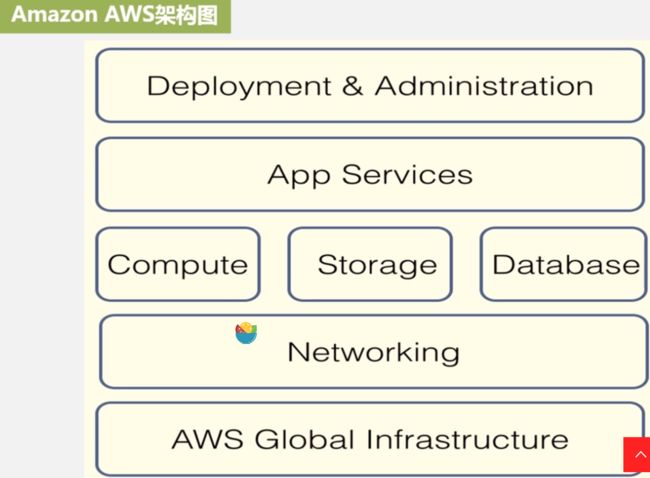Screen dimensions: 650x478
Task: Click the Amazon AWS架构图 title banner
Action: [x=115, y=16]
